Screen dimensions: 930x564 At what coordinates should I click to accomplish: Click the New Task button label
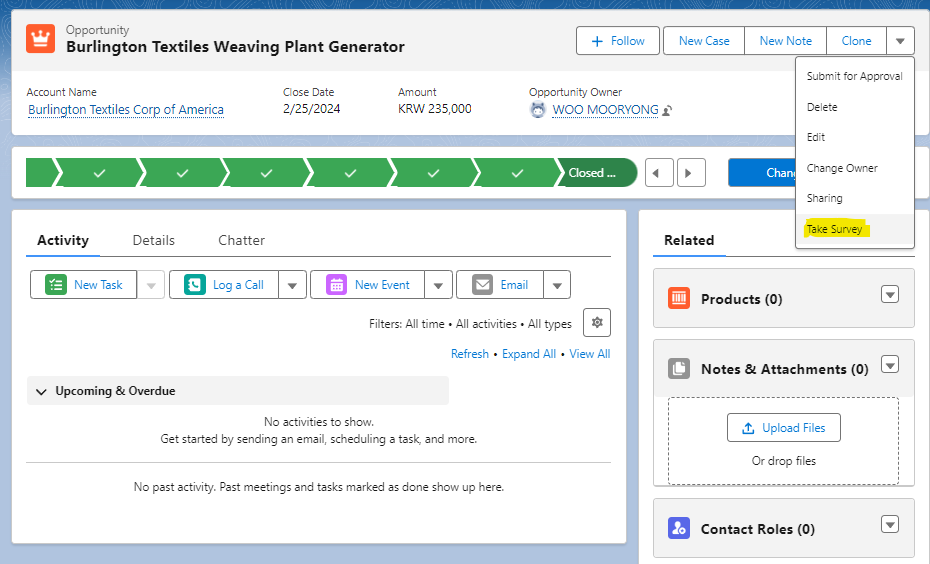click(98, 285)
